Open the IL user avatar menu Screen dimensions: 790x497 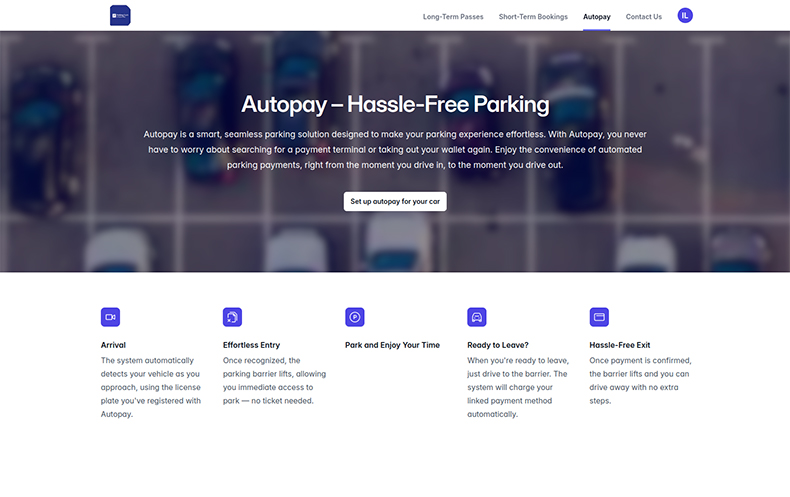685,15
